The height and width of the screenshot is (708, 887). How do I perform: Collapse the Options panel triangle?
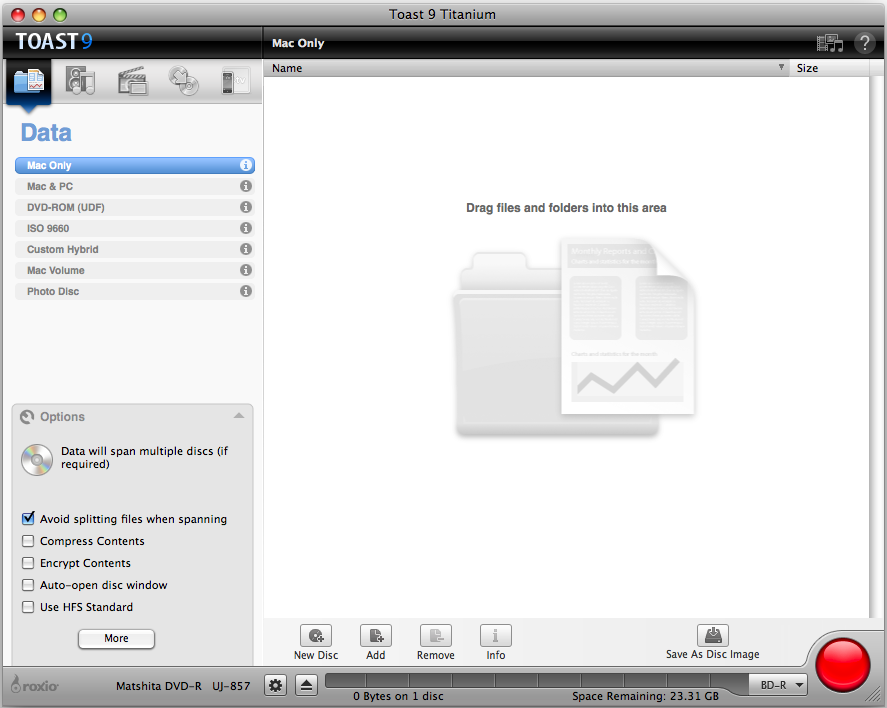239,416
